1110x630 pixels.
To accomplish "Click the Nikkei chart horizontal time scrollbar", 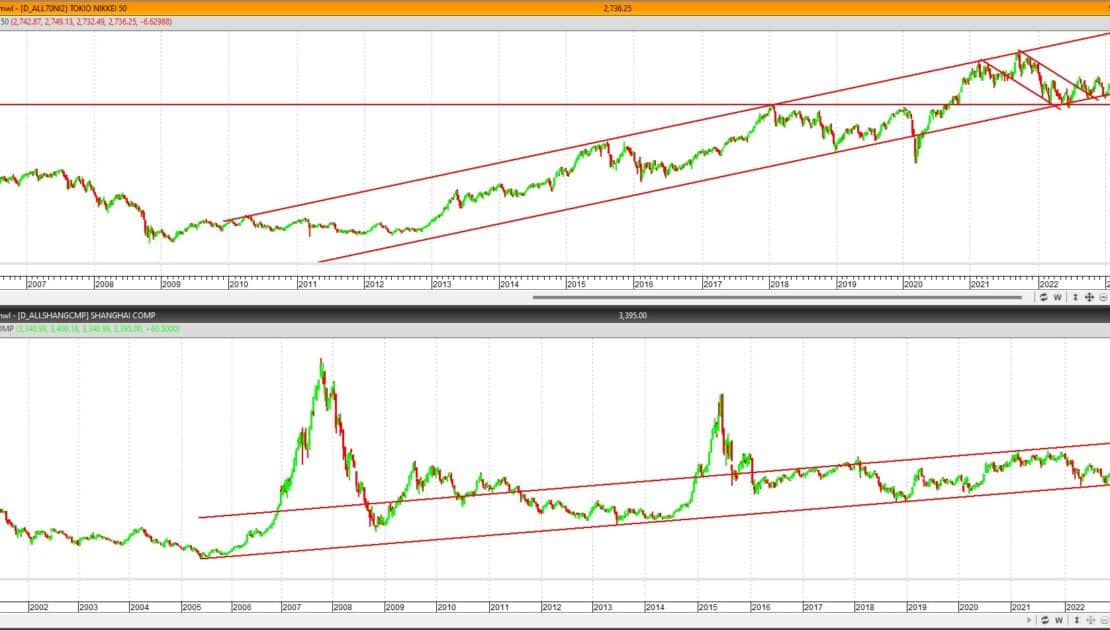I will pyautogui.click(x=777, y=297).
